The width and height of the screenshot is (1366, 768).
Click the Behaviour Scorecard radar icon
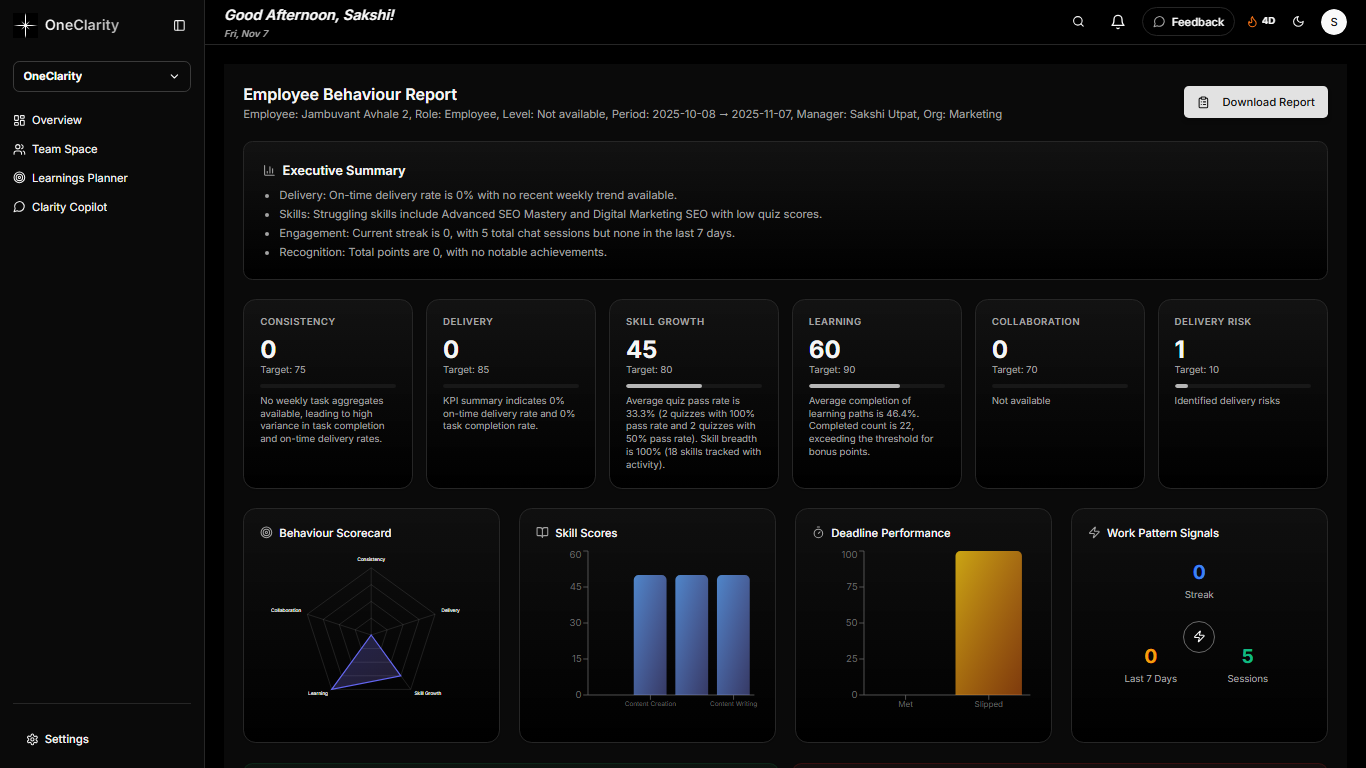266,533
